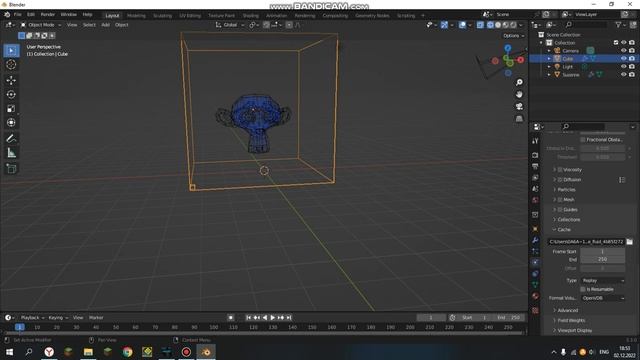Open Chrome from the Windows taskbar
Image resolution: width=640 pixels, height=360 pixels.
pos(127,352)
